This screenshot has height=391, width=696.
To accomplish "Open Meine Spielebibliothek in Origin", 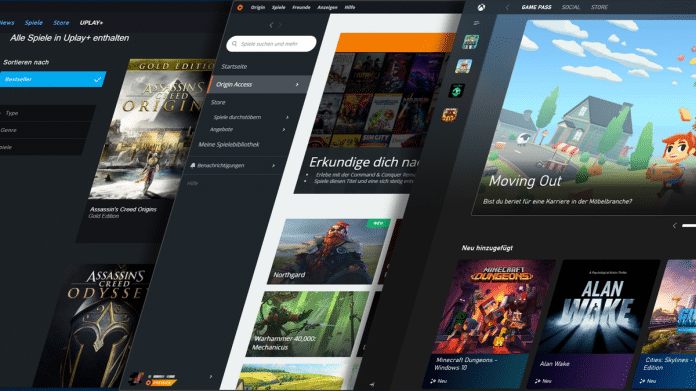I will click(229, 145).
